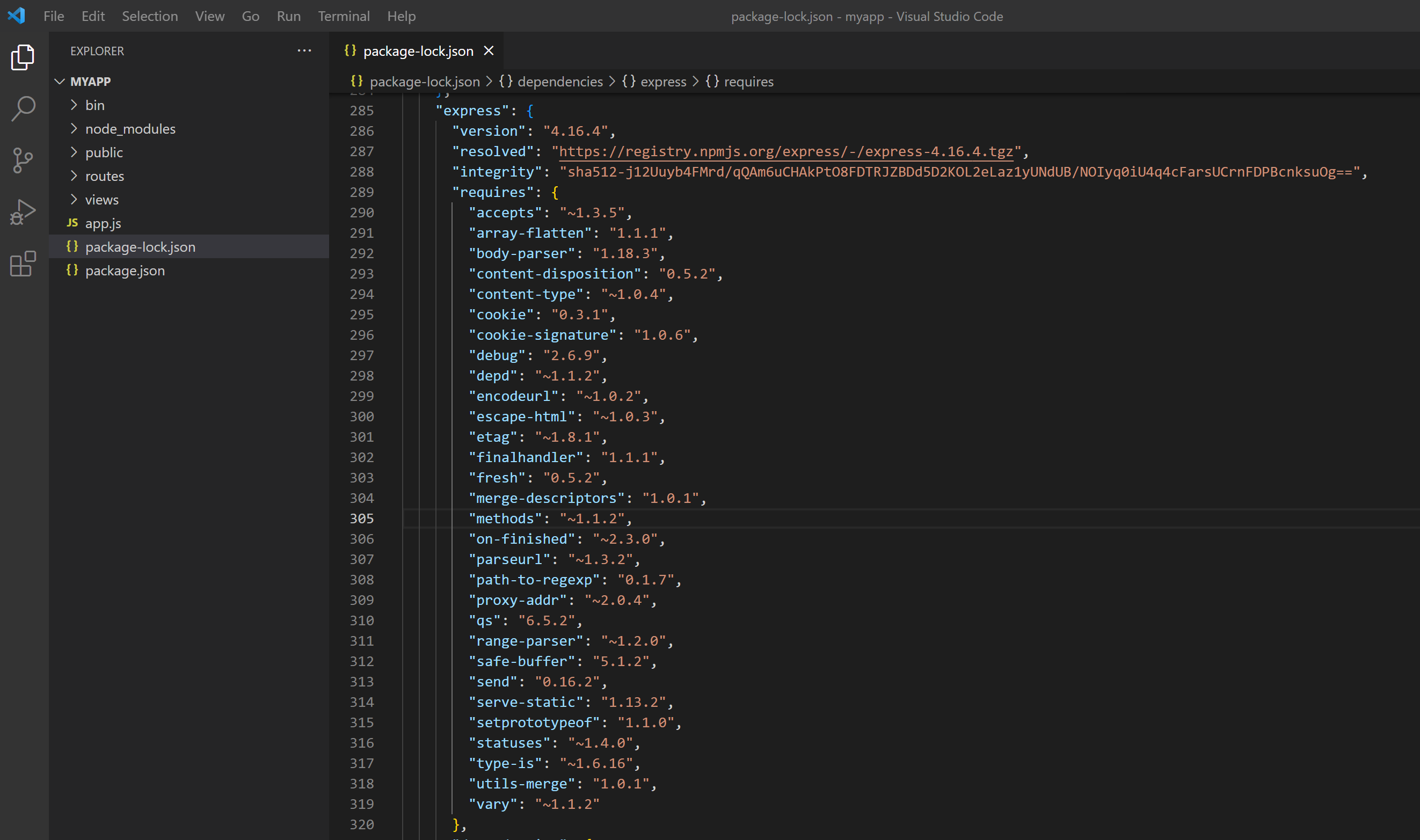The width and height of the screenshot is (1420, 840).
Task: Select package-lock.json in the explorer tree
Action: click(x=189, y=247)
